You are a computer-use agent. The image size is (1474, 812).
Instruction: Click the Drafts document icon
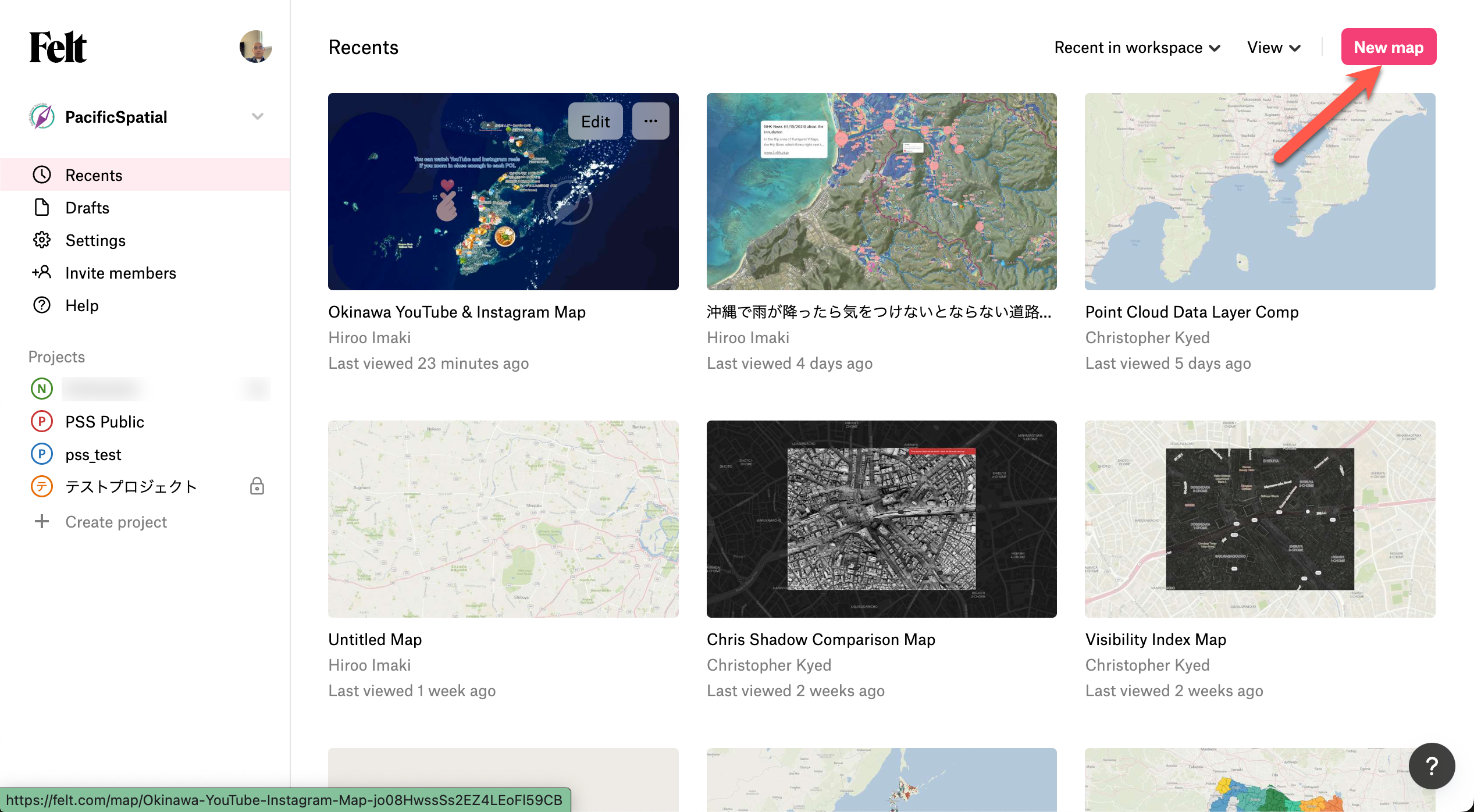42,208
